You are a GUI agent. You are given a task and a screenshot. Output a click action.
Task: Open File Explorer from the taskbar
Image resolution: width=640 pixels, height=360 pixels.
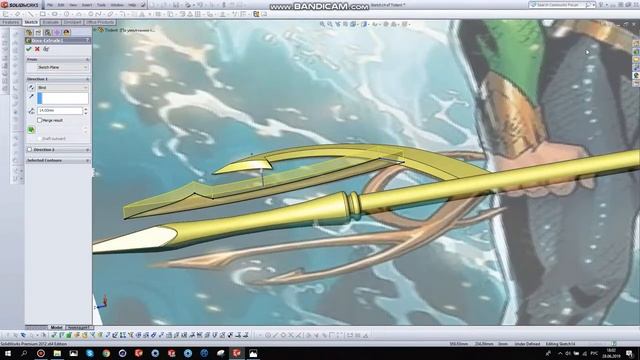(57, 353)
